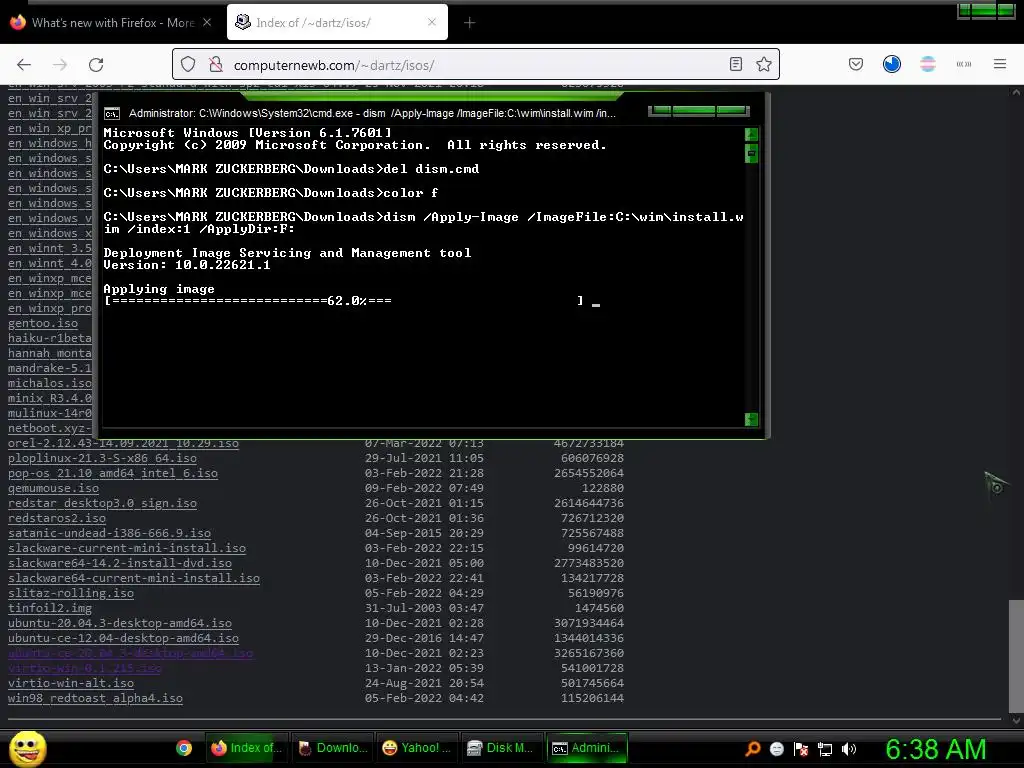Image resolution: width=1024 pixels, height=768 pixels.
Task: Switch to Yahoo! taskbar item
Action: [x=417, y=748]
